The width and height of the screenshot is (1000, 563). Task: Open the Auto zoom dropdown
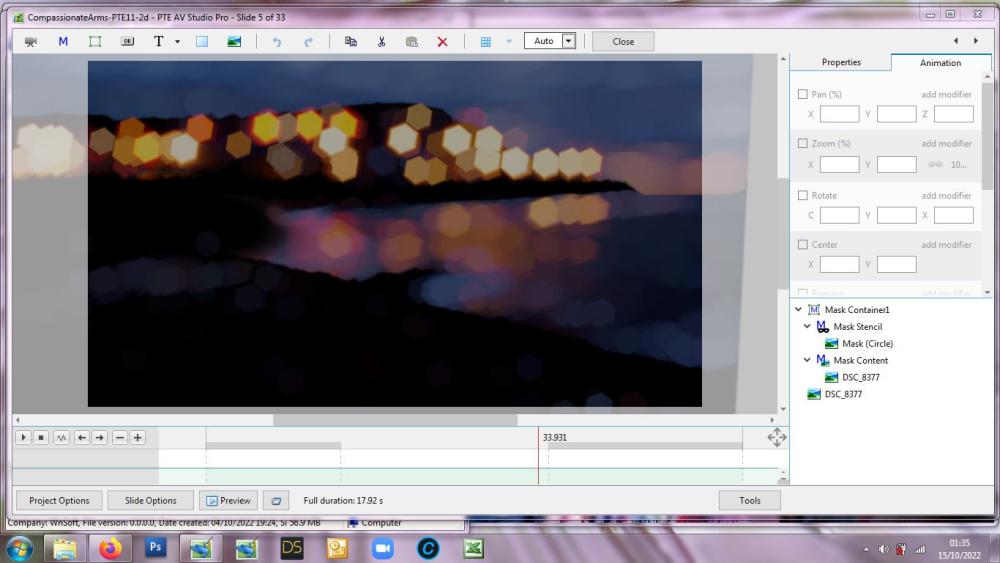tap(569, 41)
